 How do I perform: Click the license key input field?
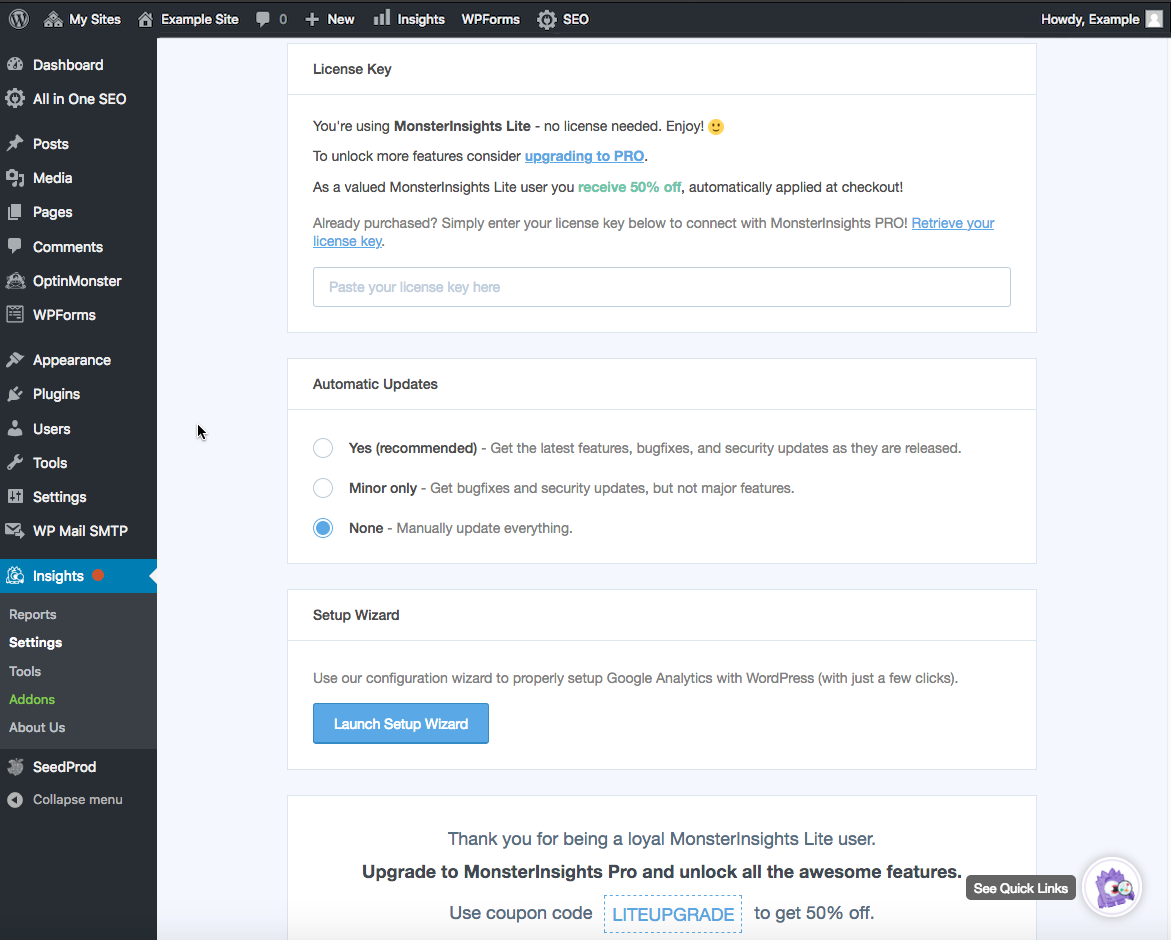662,287
